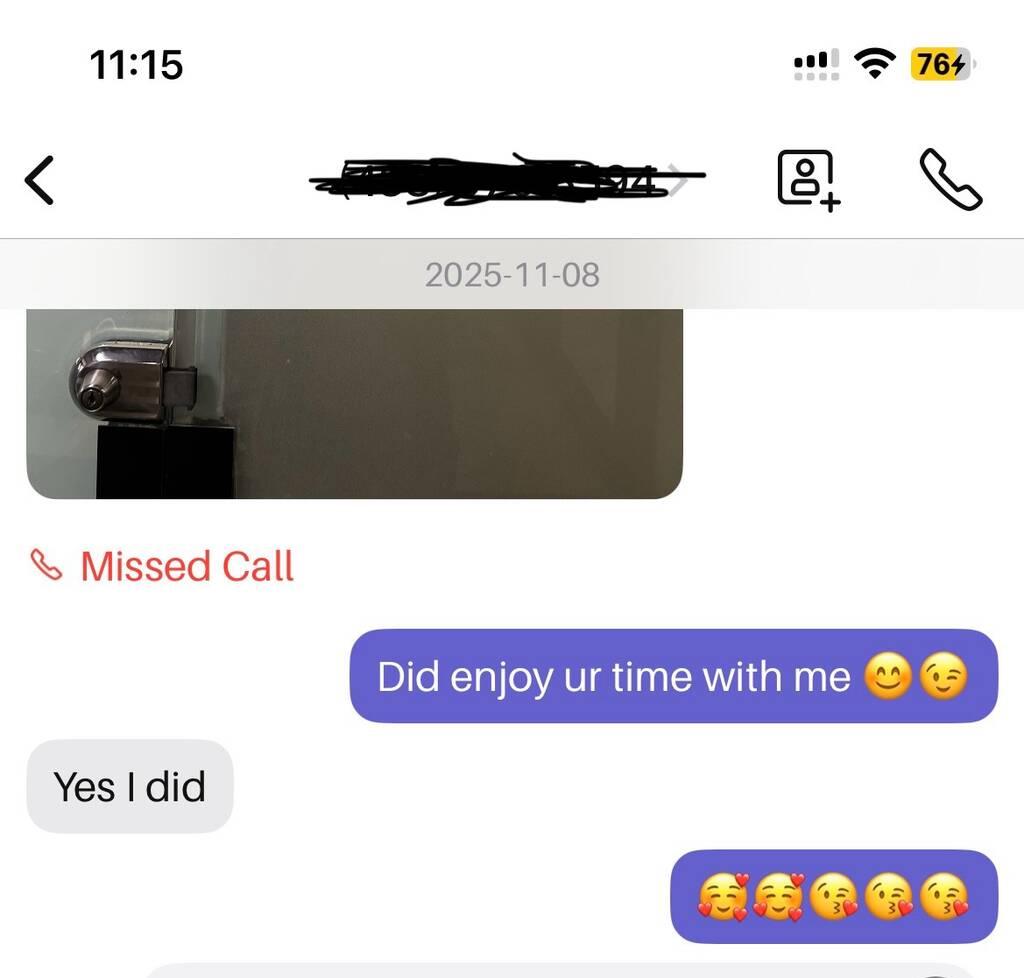This screenshot has width=1024, height=978.
Task: Tap the heart and kiss emoji bubble
Action: pyautogui.click(x=835, y=896)
